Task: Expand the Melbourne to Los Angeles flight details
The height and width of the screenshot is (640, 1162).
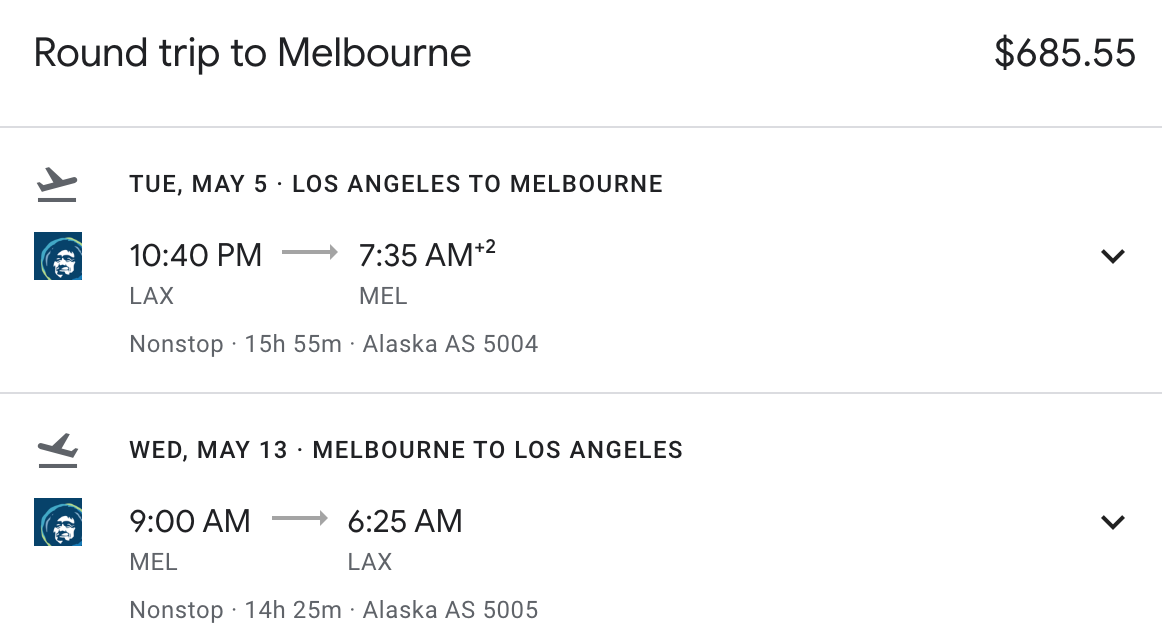Action: coord(1112,522)
